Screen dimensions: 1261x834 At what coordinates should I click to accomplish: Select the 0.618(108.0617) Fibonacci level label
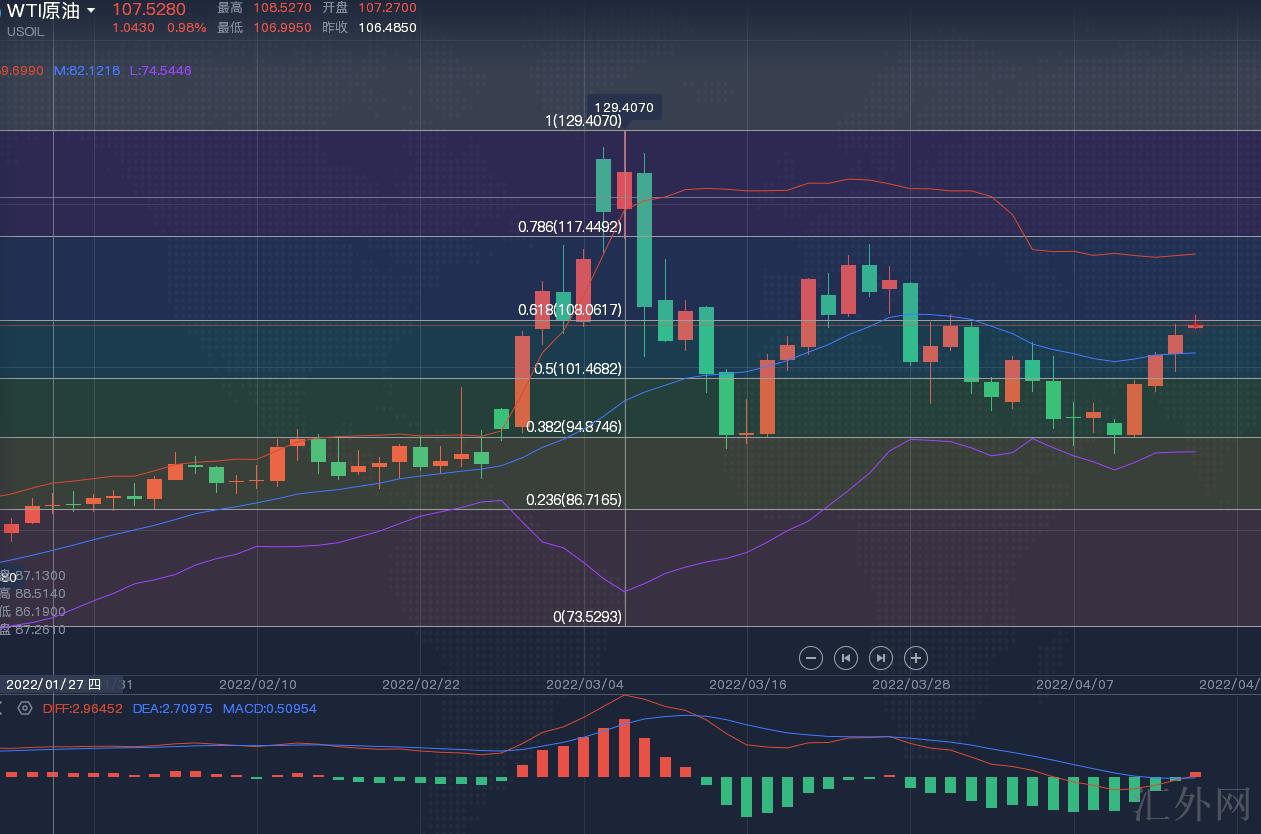570,310
